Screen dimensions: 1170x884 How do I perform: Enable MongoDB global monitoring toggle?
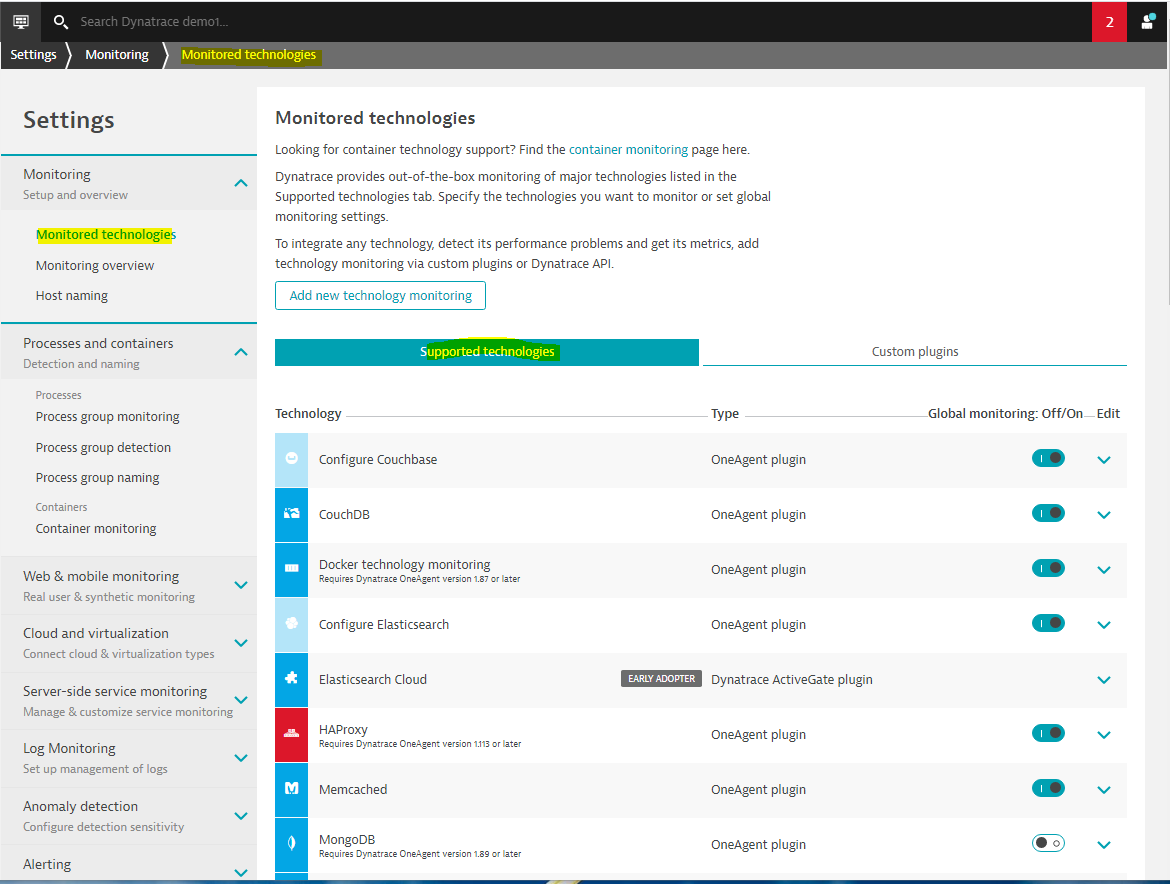[1048, 843]
